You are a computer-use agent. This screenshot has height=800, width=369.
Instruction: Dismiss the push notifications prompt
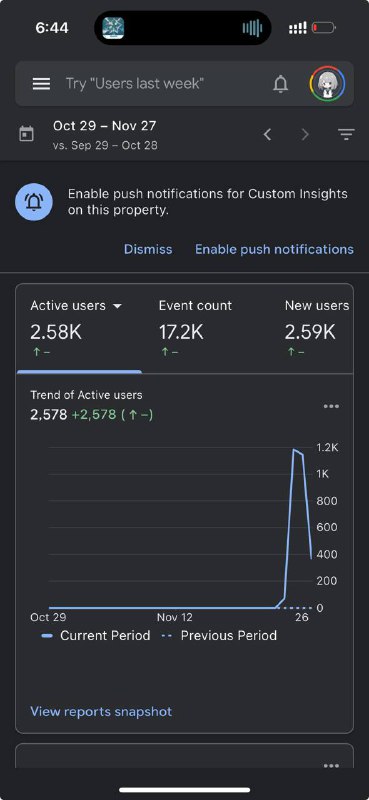pyautogui.click(x=148, y=249)
